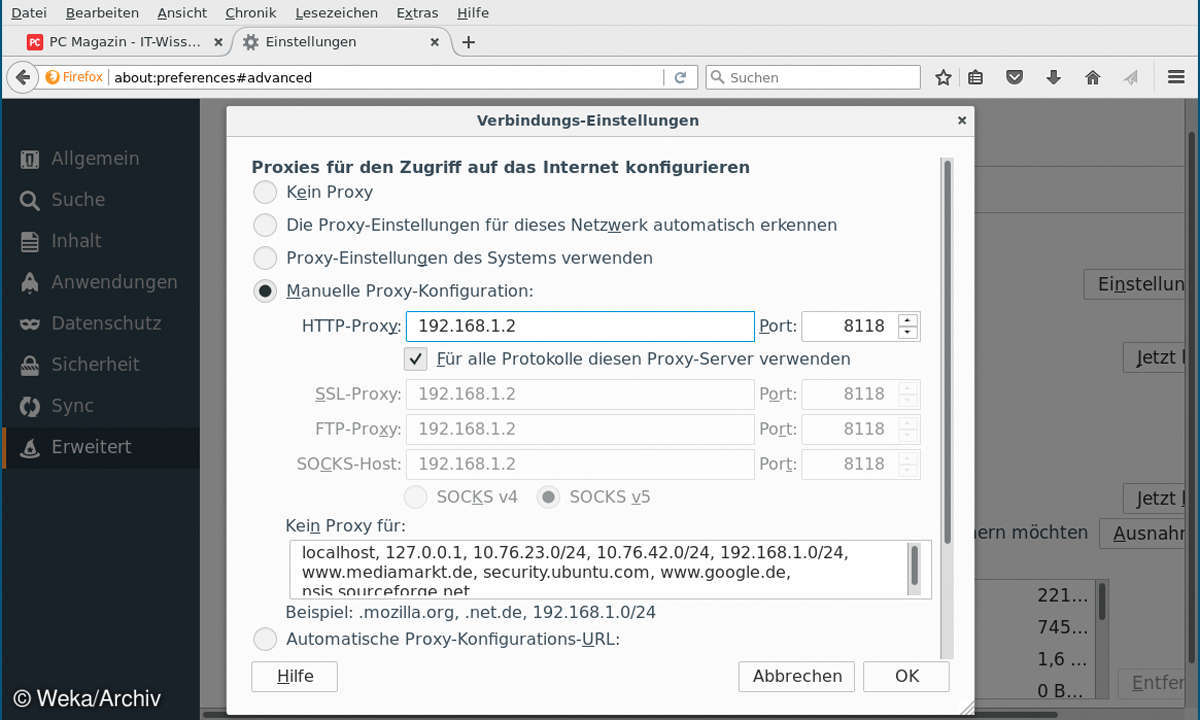This screenshot has width=1200, height=720.
Task: Open the Chronik menu
Action: pyautogui.click(x=251, y=13)
